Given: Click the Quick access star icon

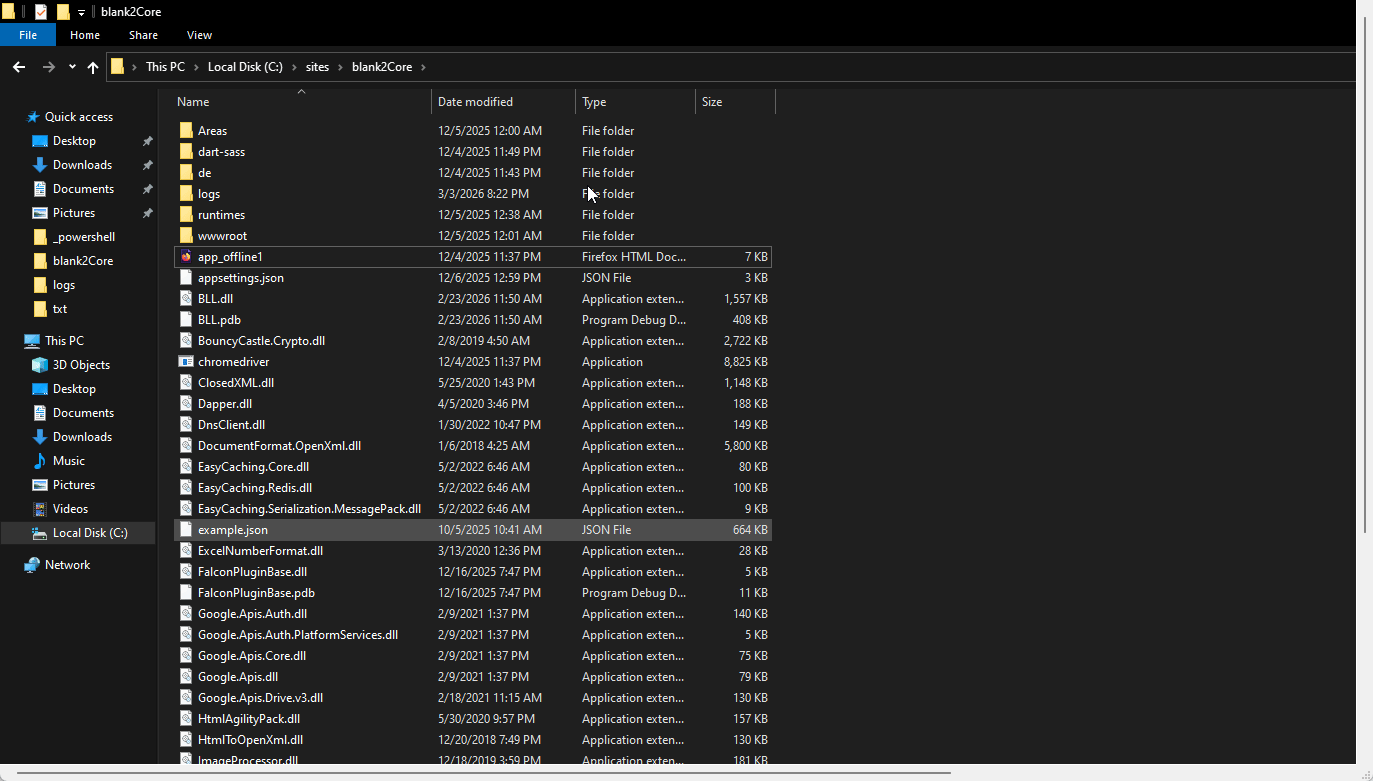Looking at the screenshot, I should click(x=33, y=117).
